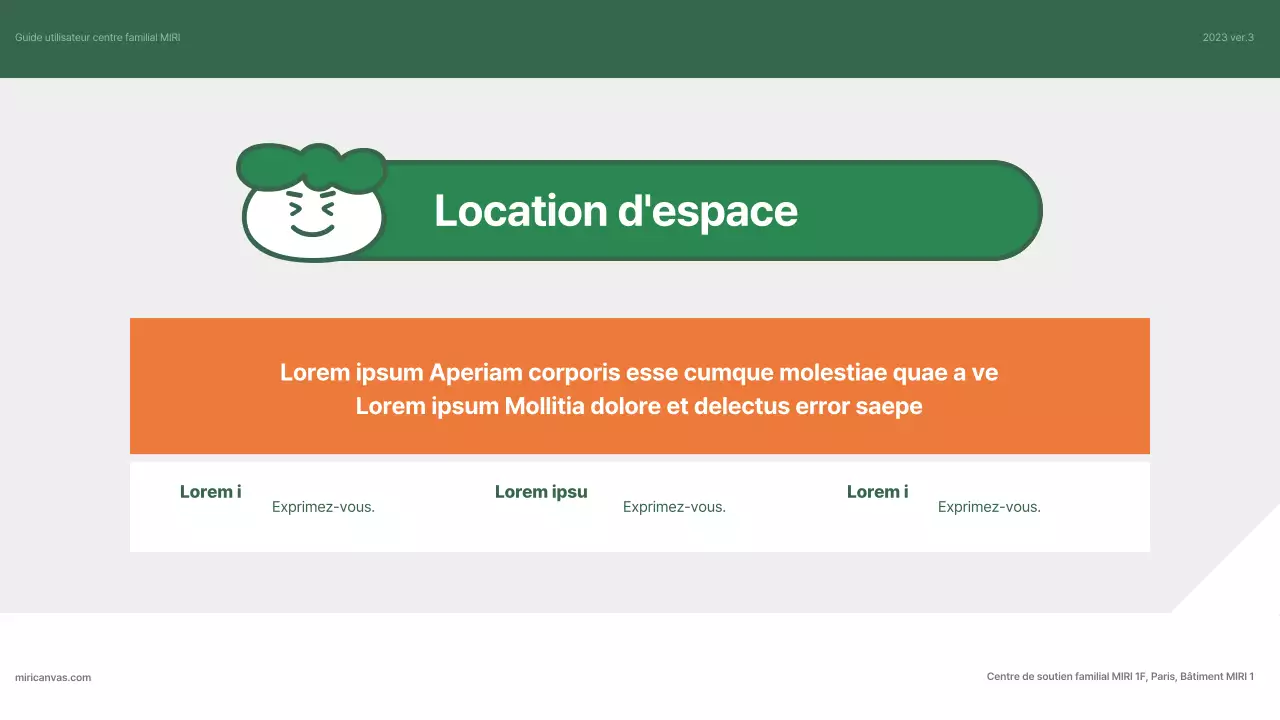
Task: Click the 'Location d'espace' title text
Action: pos(616,211)
